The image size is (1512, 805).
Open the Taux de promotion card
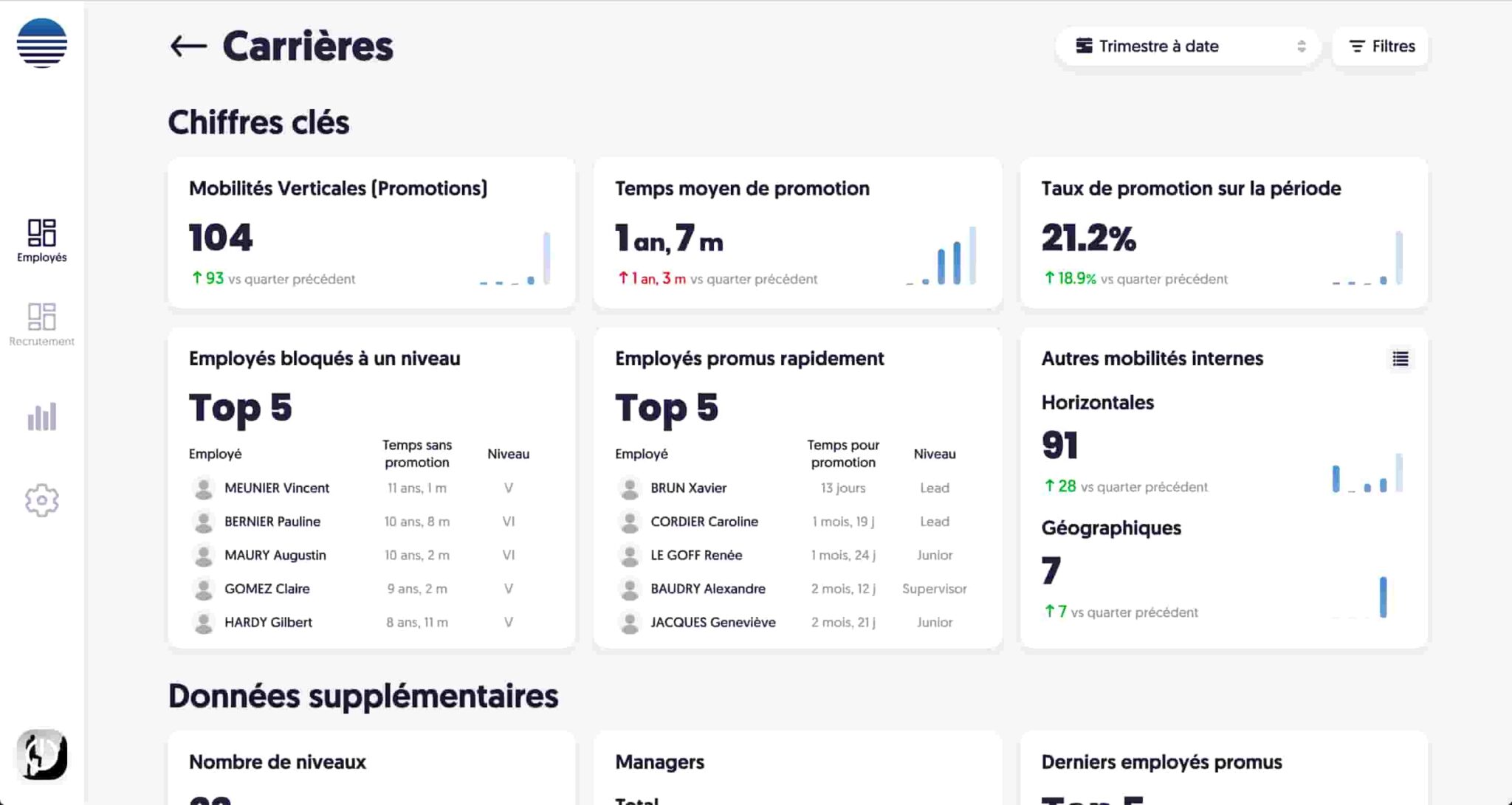coord(1190,189)
